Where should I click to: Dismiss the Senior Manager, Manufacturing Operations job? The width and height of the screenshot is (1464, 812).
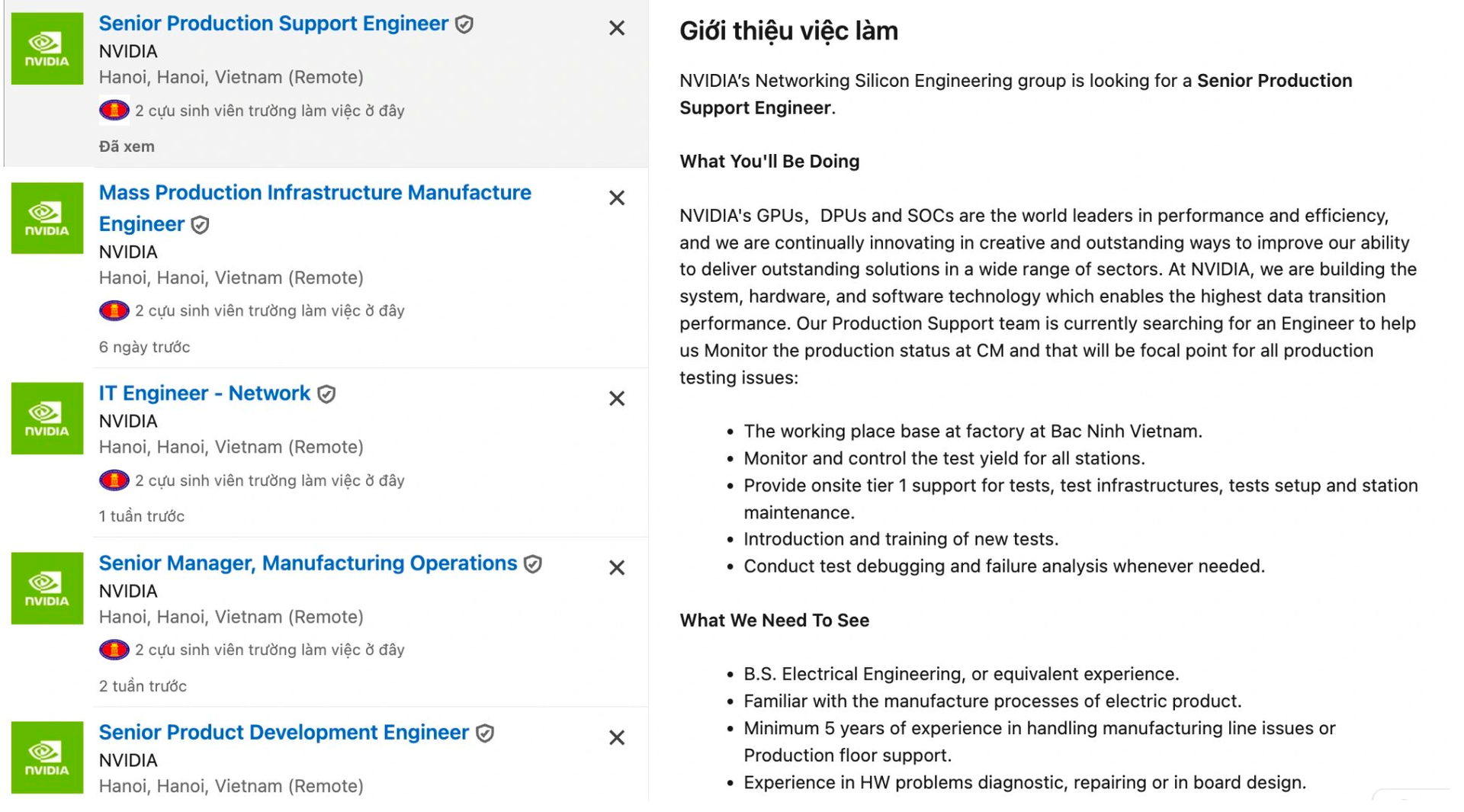[617, 568]
